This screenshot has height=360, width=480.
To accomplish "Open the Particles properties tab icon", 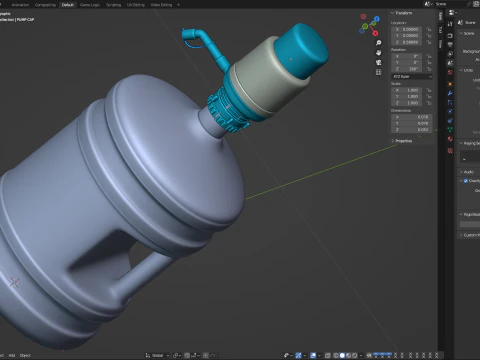I will (450, 102).
